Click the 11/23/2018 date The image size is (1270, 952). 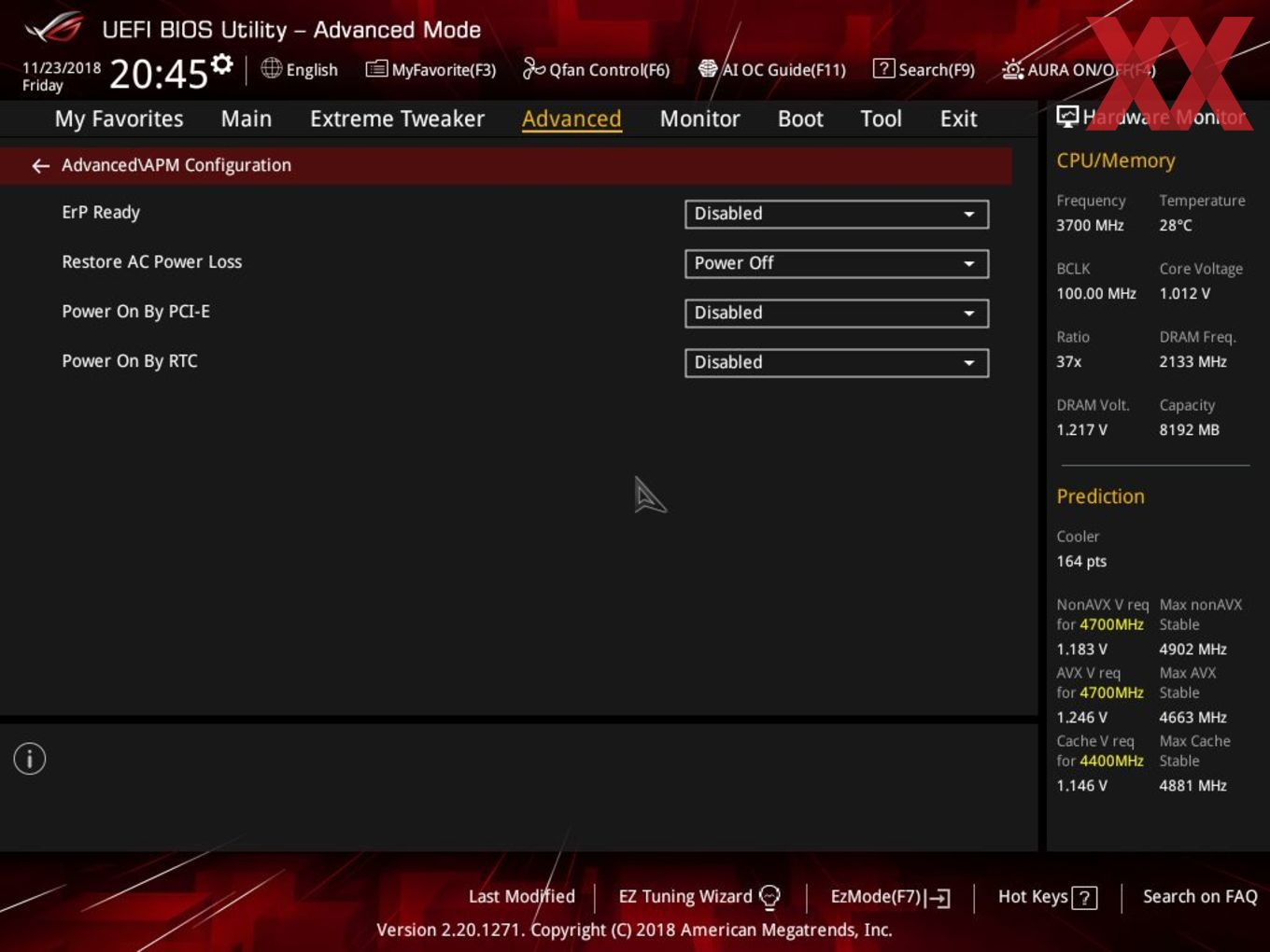tap(62, 68)
